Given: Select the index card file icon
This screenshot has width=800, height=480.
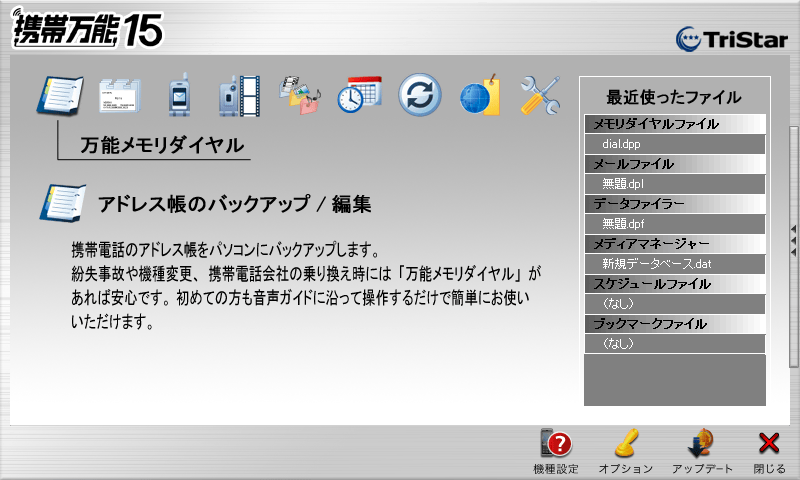Looking at the screenshot, I should click(120, 95).
